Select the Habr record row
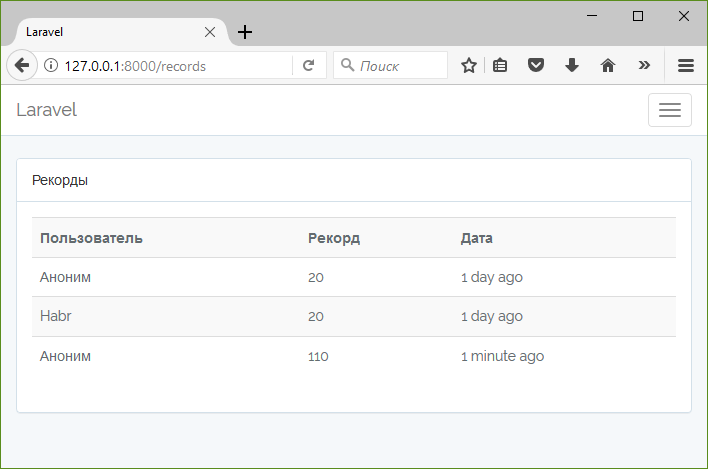 point(354,316)
